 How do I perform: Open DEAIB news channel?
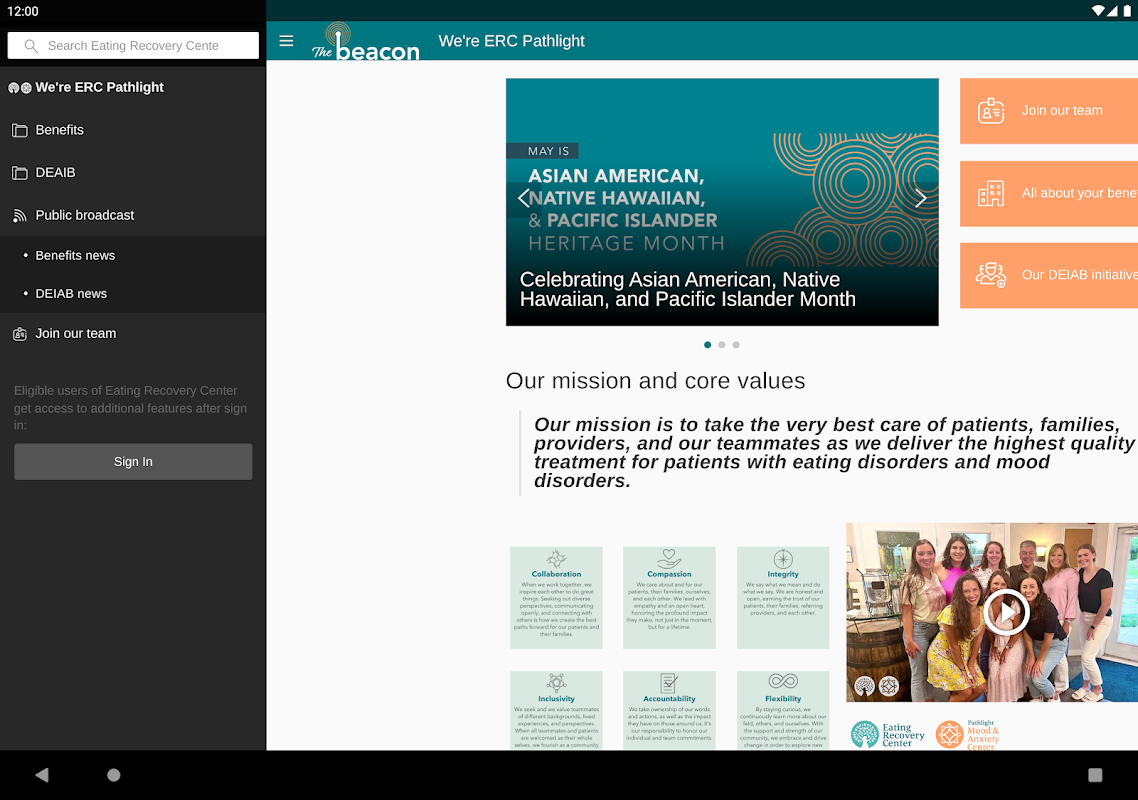pyautogui.click(x=133, y=293)
